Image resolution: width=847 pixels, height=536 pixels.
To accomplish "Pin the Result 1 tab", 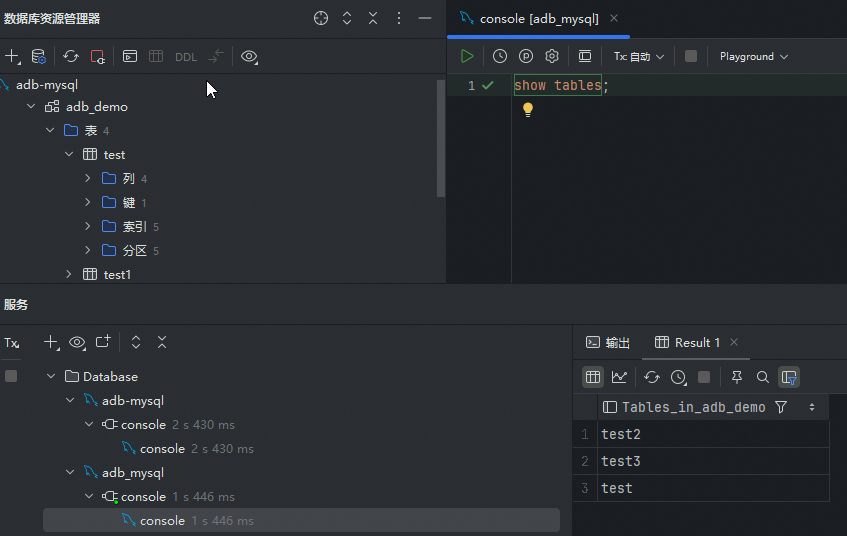I will point(736,377).
